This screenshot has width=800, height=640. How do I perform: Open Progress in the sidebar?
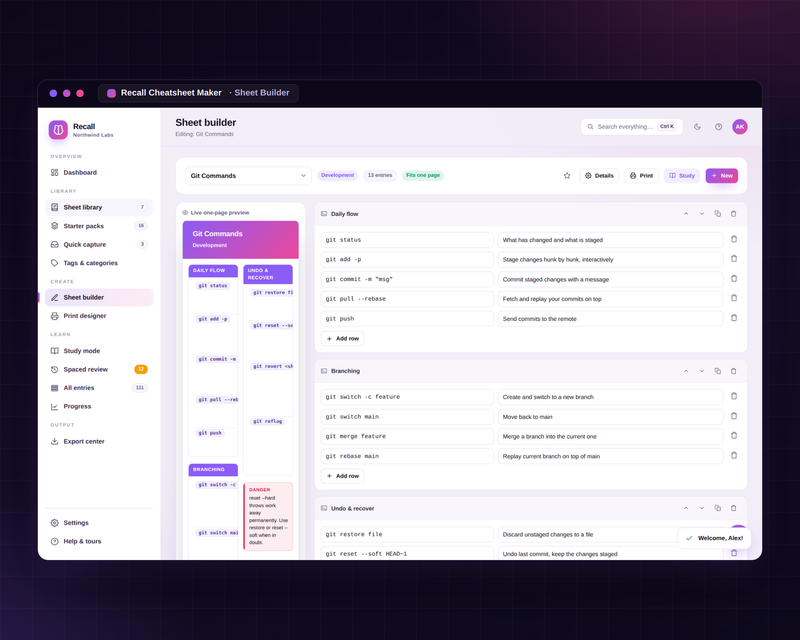99,406
